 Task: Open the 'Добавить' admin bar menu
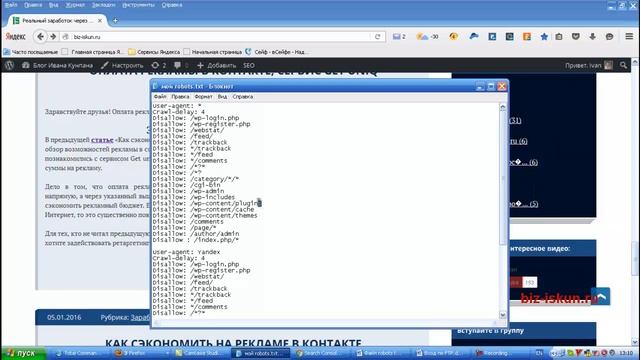(x=216, y=65)
